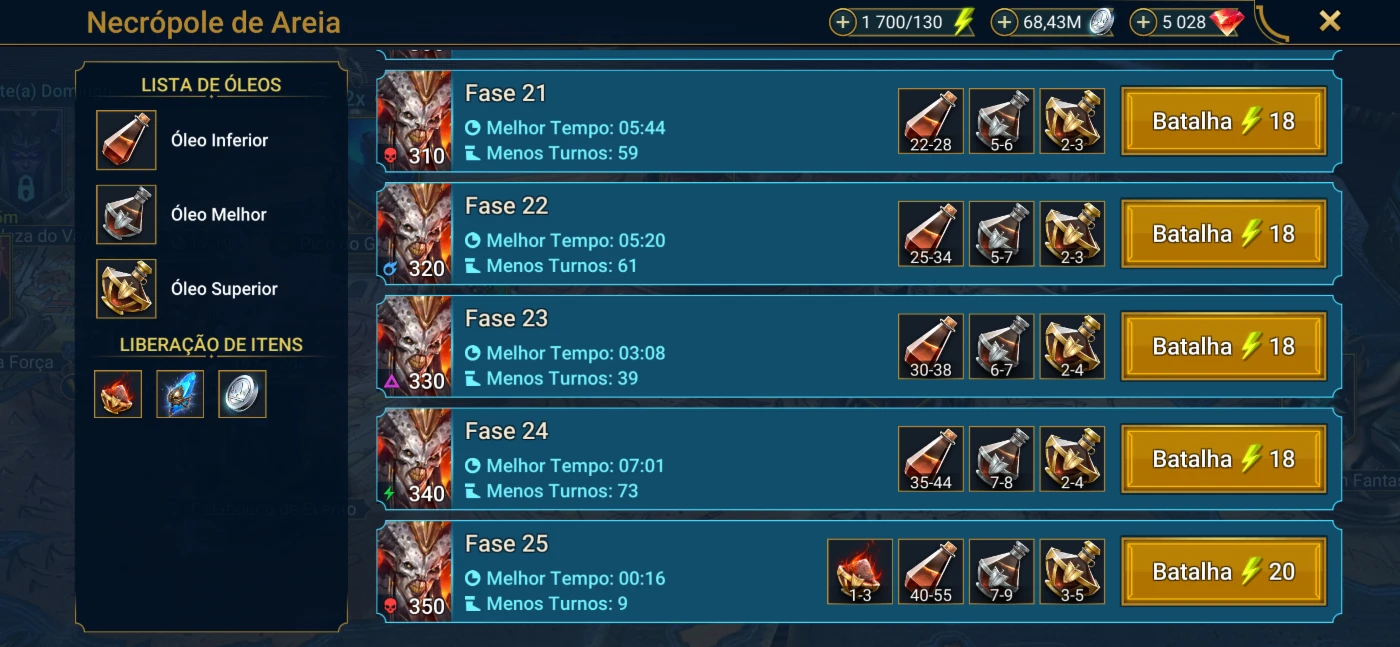The image size is (1400, 647).
Task: Start Batalha for Fase 22
Action: 1224,234
